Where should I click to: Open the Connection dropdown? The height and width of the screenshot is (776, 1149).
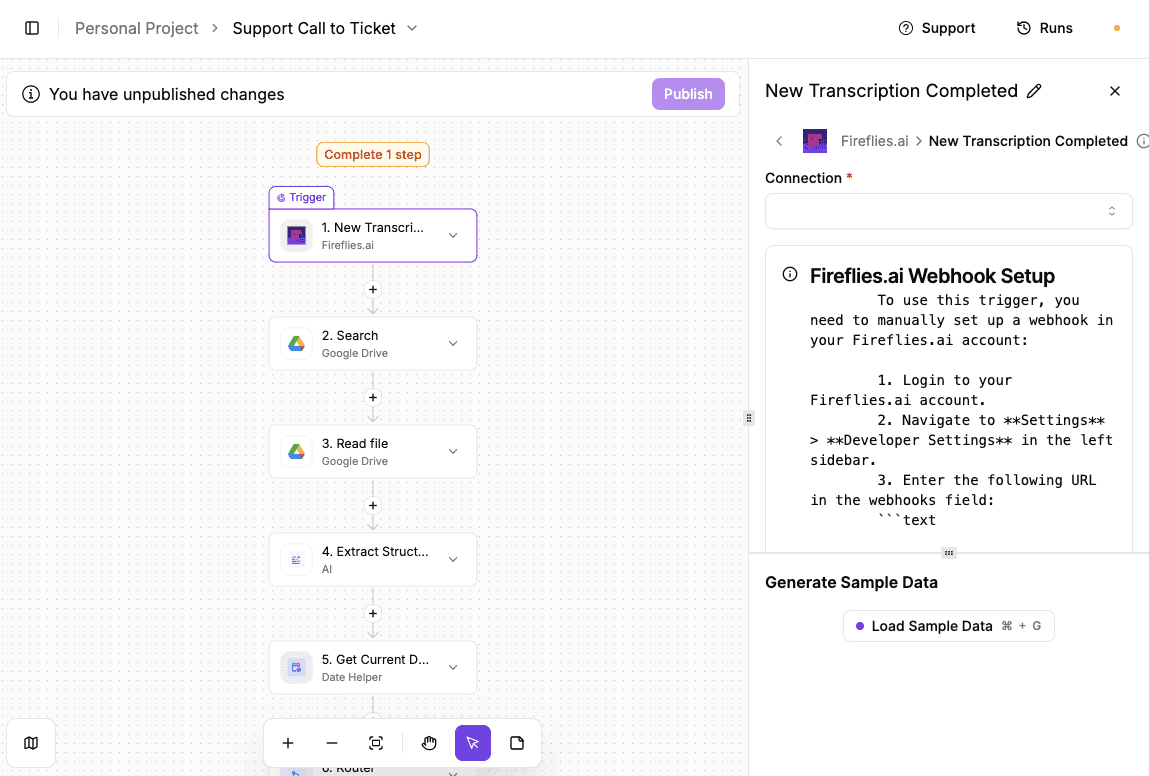coord(948,211)
